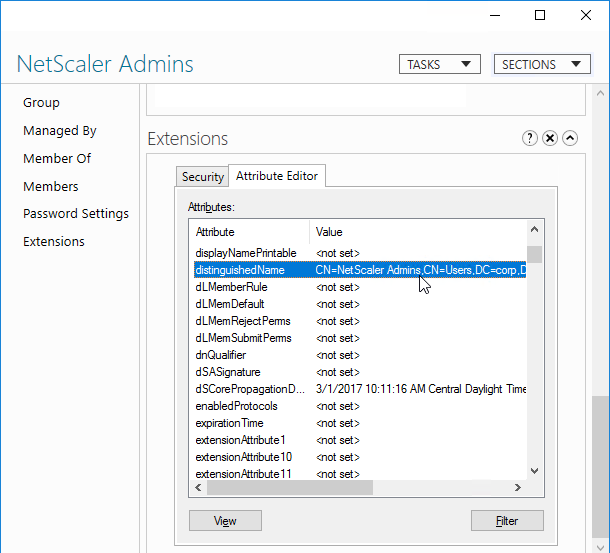Screen dimensions: 610x553
Task: Minimize the NetScaler Admins window
Action: pyautogui.click(x=495, y=16)
